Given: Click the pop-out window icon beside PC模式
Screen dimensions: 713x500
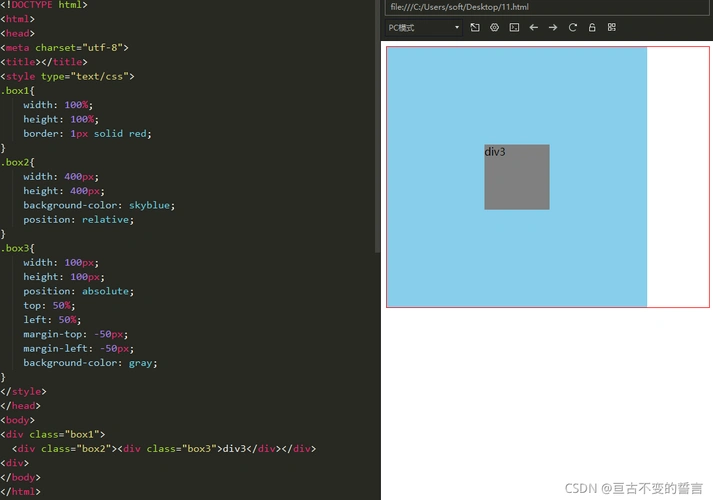Looking at the screenshot, I should 475,28.
